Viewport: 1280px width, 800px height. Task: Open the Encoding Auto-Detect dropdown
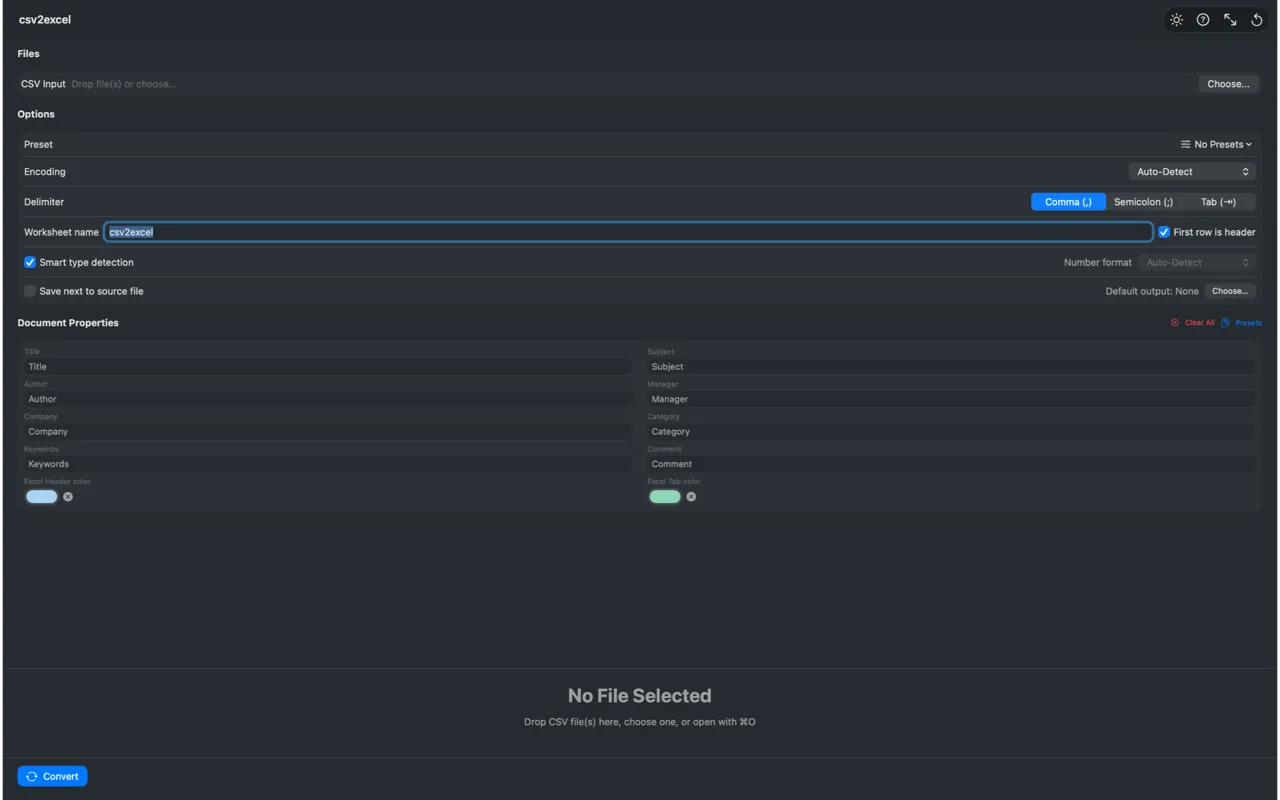tap(1191, 171)
